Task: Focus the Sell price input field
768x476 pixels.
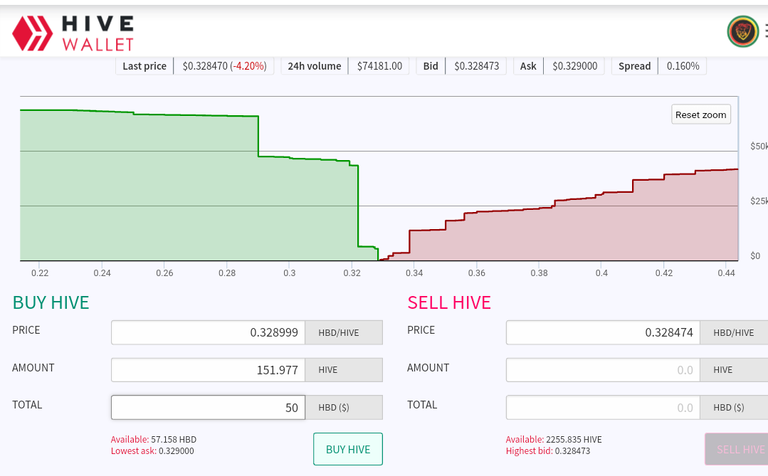Action: (603, 333)
